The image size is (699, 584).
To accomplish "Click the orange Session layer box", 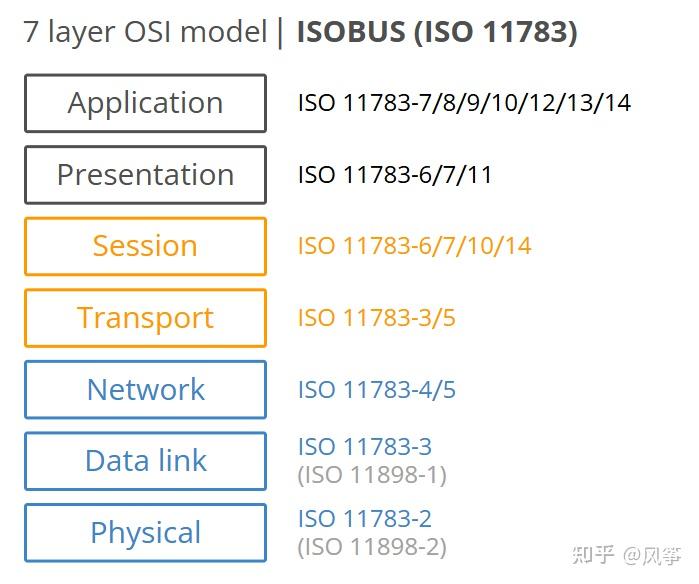I will [145, 247].
